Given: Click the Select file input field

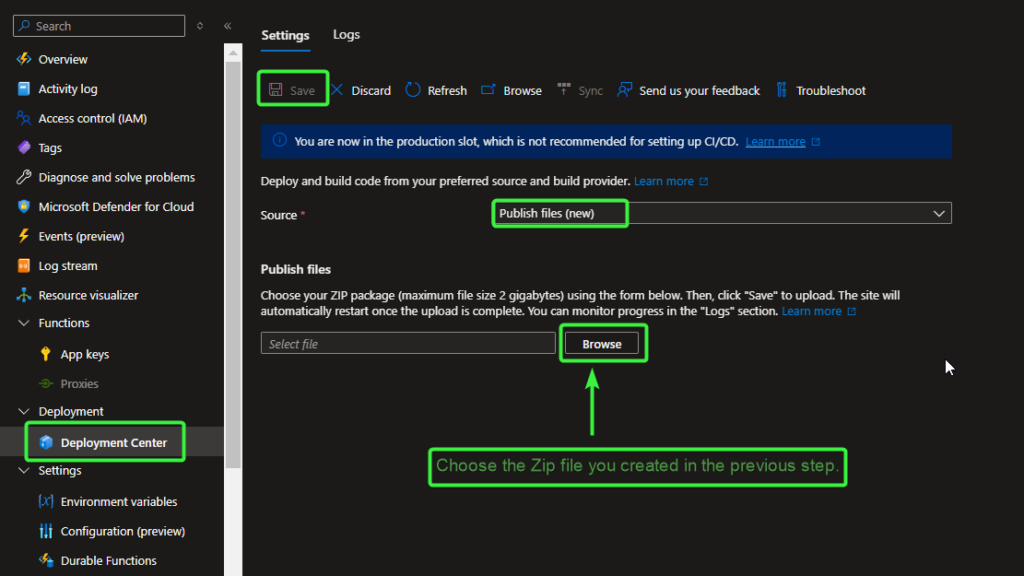Looking at the screenshot, I should pyautogui.click(x=407, y=343).
